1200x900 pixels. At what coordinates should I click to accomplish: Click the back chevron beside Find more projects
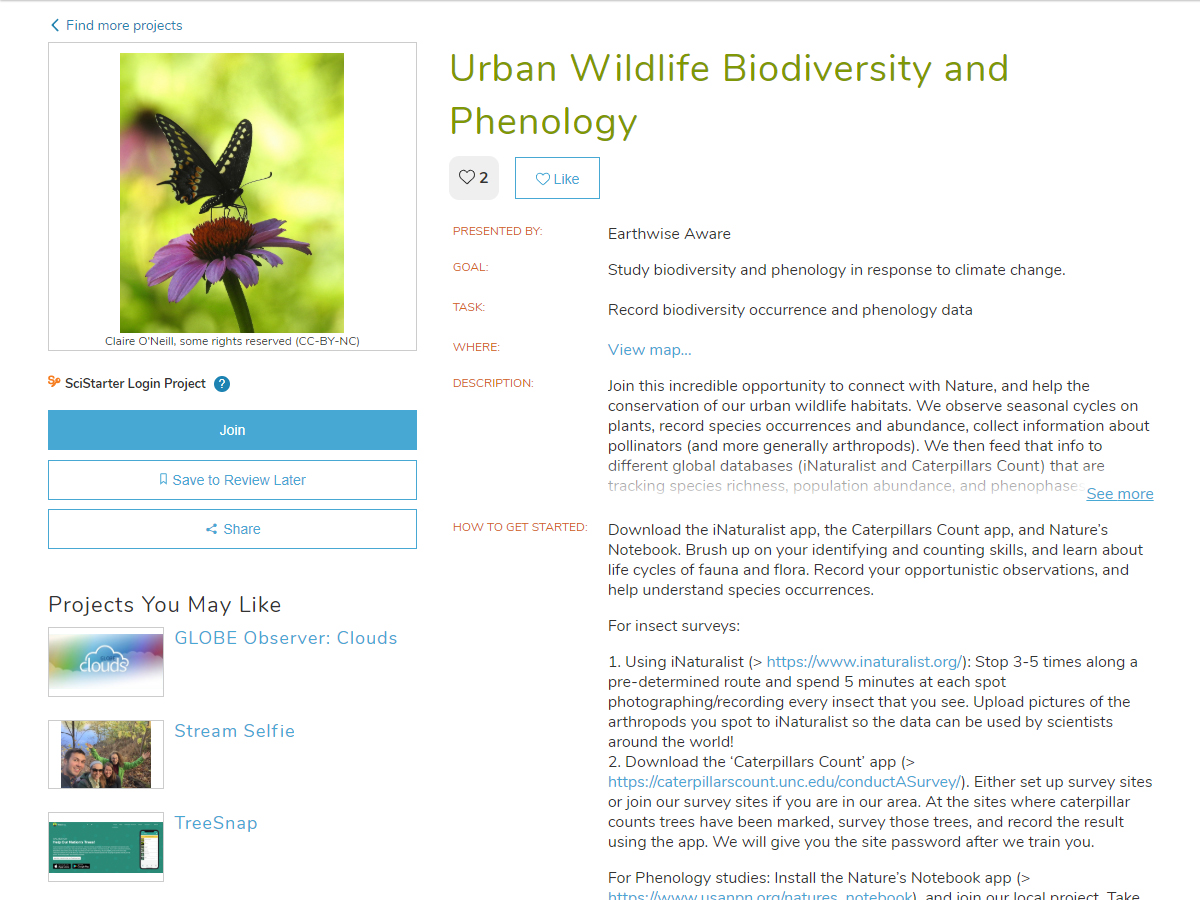pyautogui.click(x=55, y=25)
